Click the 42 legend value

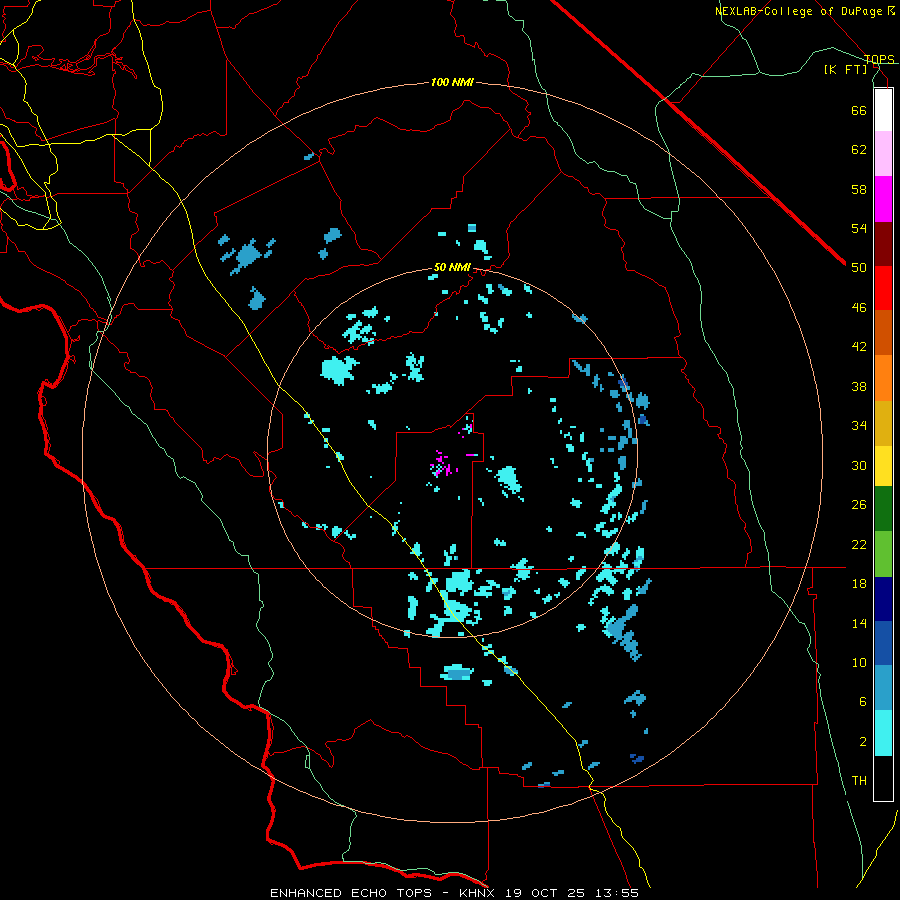[859, 347]
